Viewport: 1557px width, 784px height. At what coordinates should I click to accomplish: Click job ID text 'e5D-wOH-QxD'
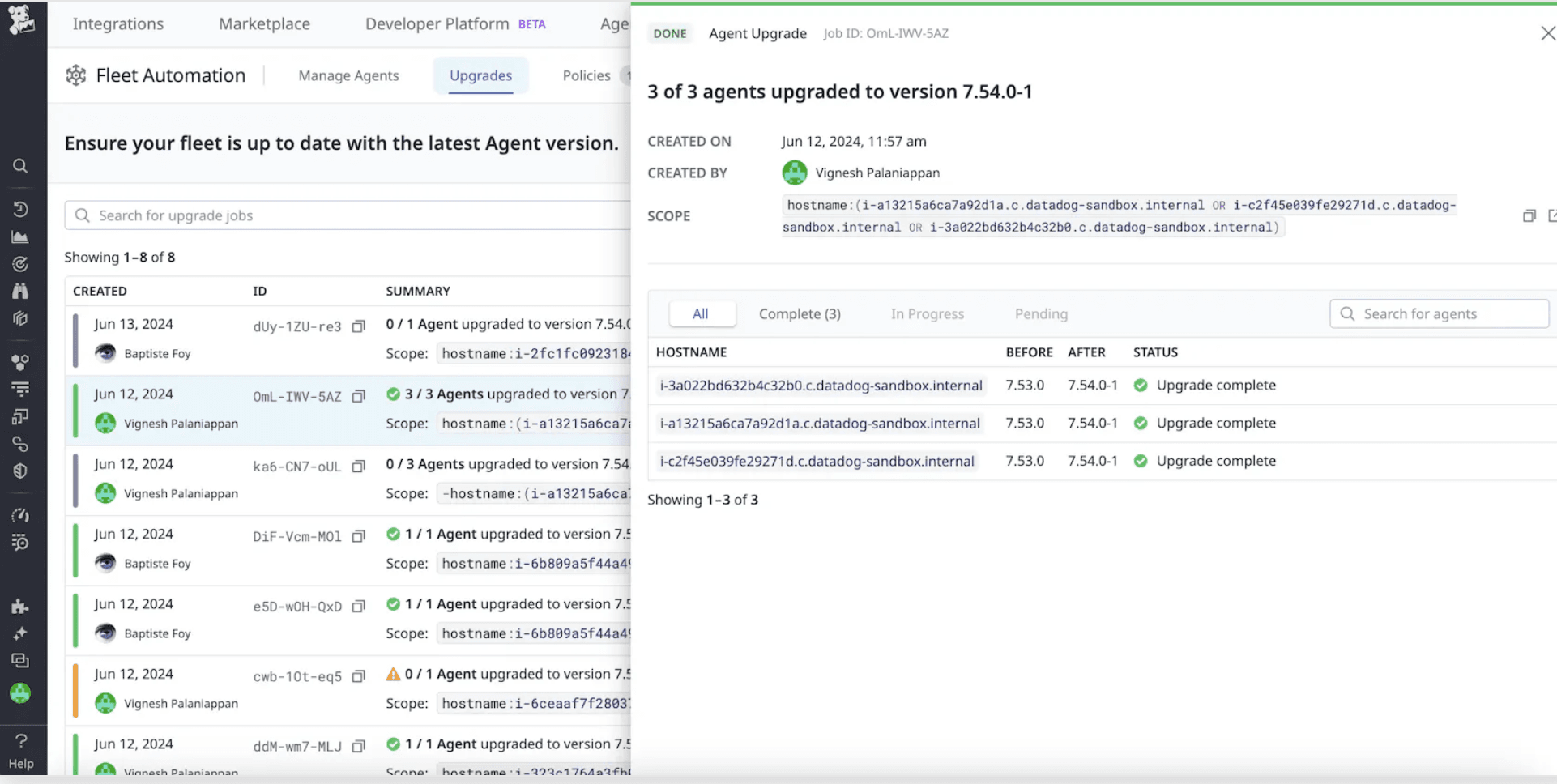(x=297, y=607)
